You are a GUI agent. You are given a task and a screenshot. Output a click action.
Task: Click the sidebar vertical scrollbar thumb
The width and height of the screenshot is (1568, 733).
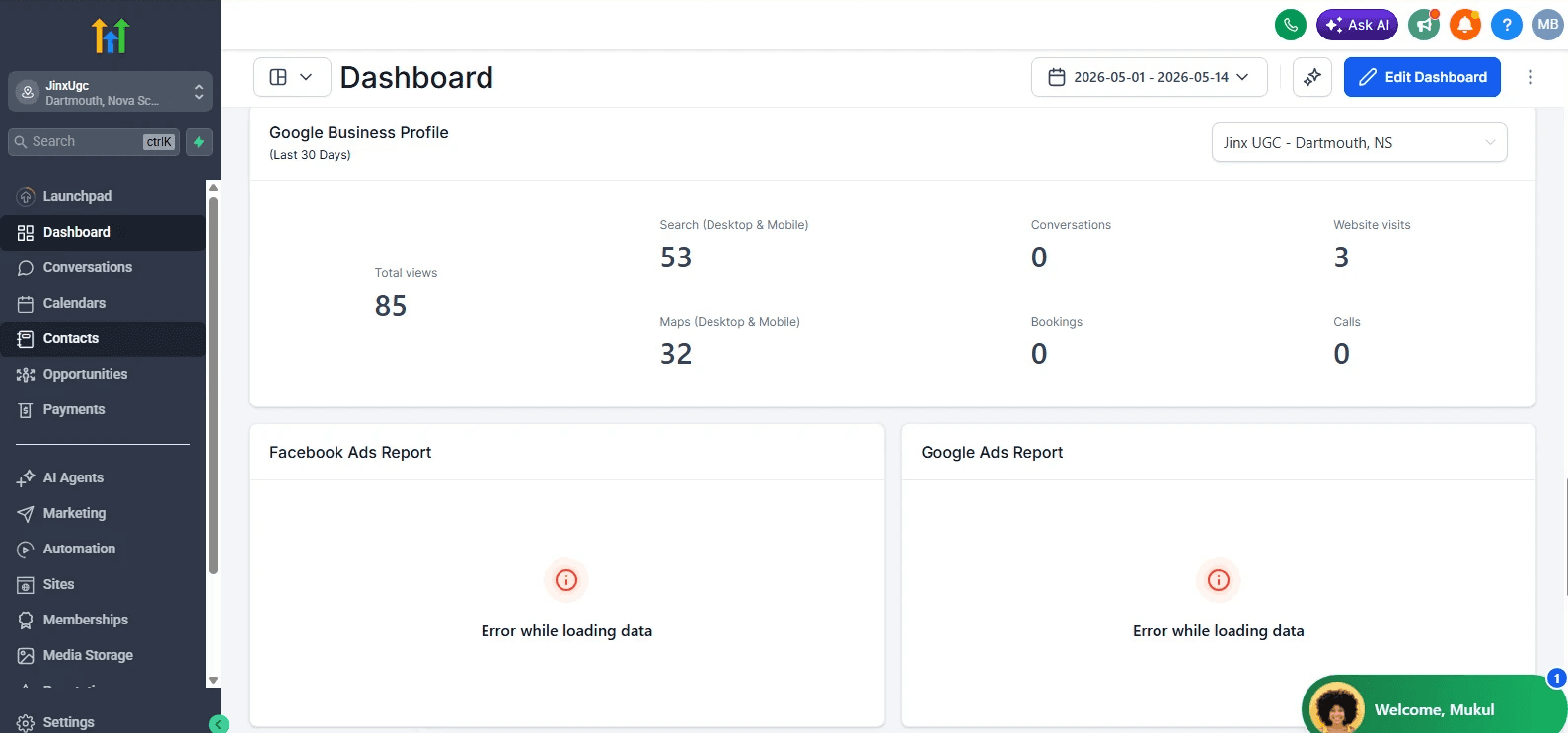(x=213, y=385)
